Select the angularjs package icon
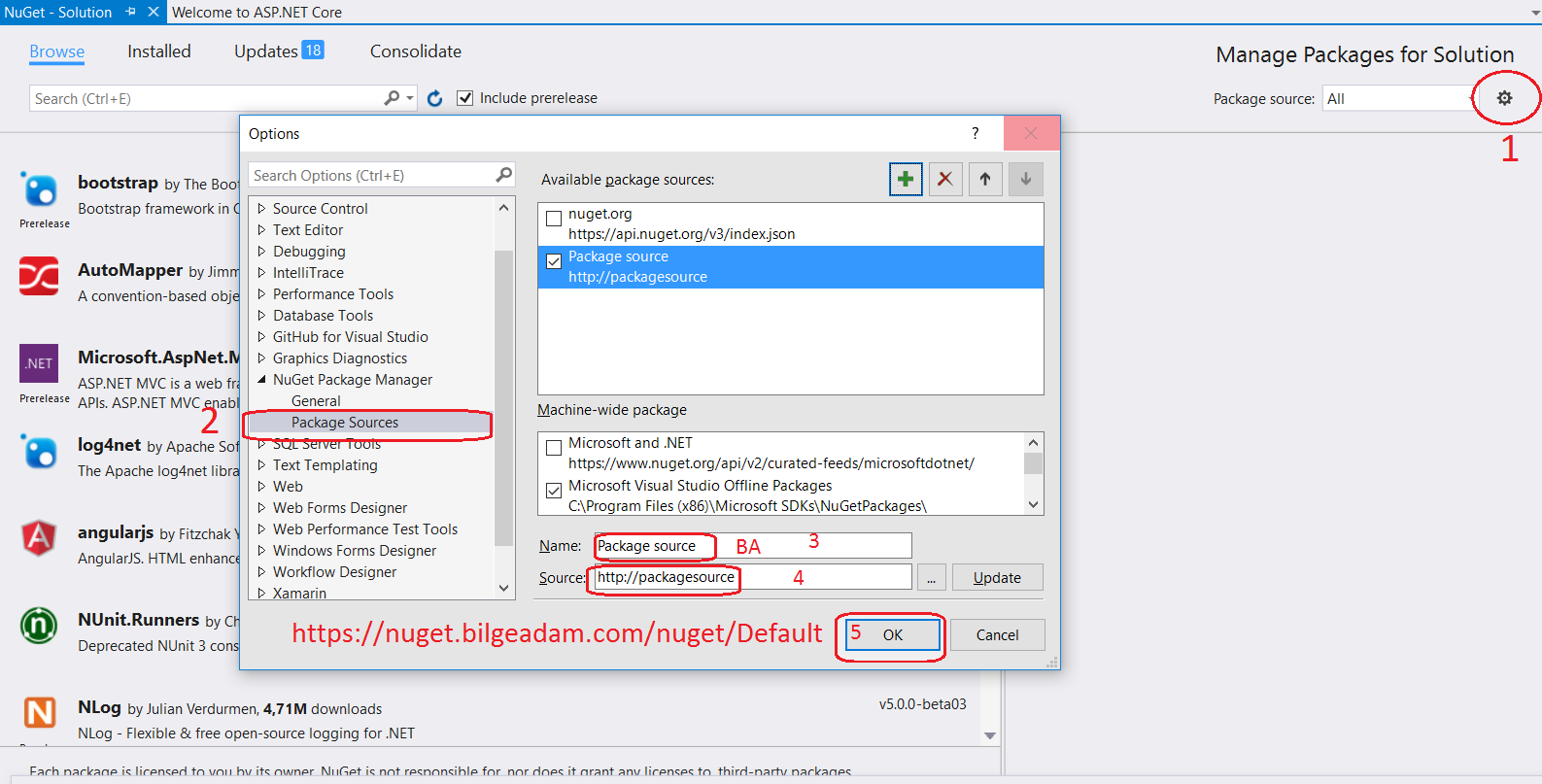The width and height of the screenshot is (1542, 784). pos(40,537)
